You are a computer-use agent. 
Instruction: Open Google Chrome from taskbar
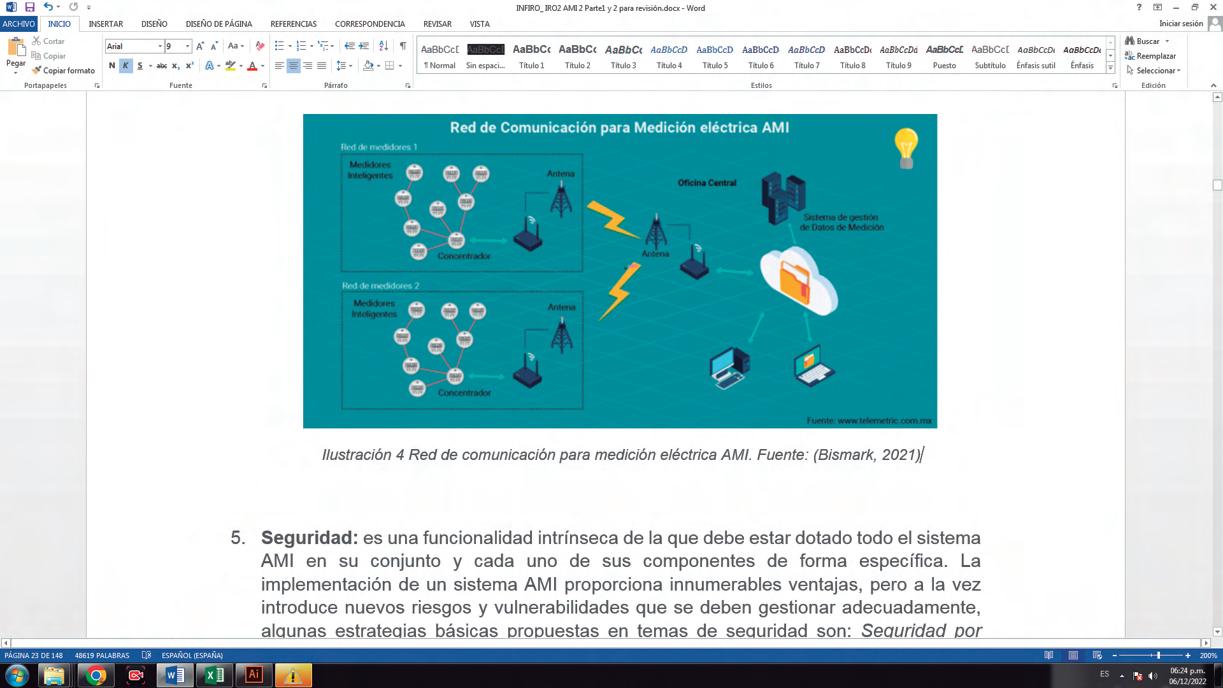point(95,676)
